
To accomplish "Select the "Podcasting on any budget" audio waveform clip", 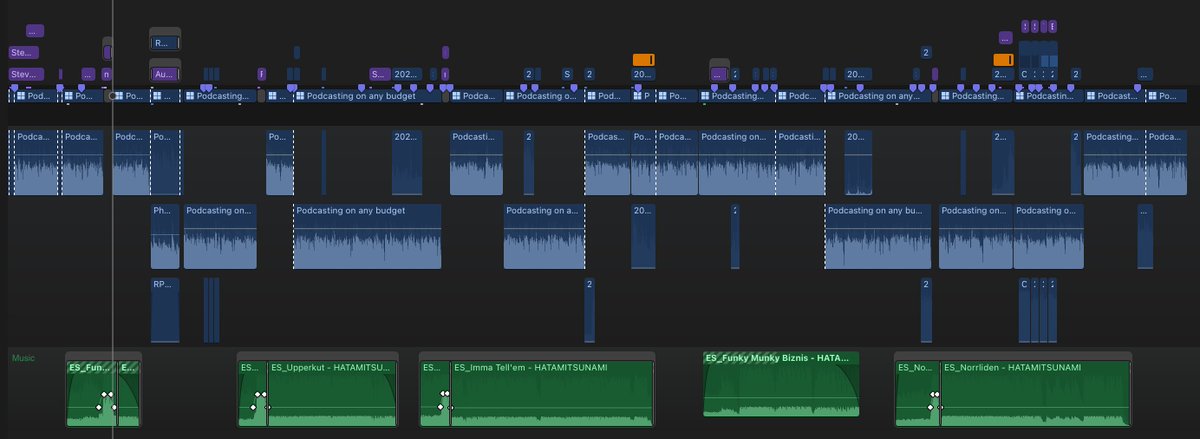I will [x=367, y=236].
